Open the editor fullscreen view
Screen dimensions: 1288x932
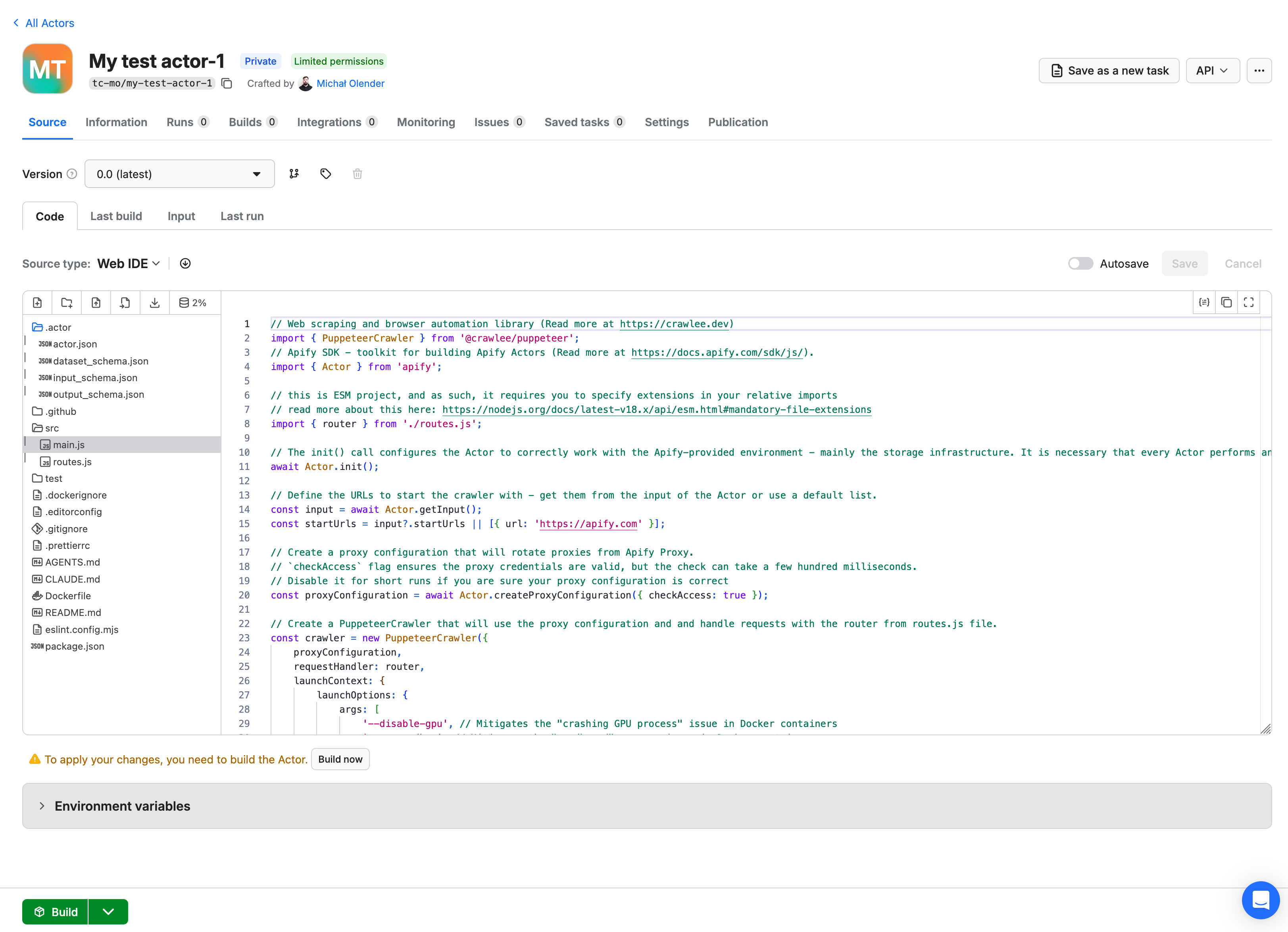click(x=1248, y=303)
